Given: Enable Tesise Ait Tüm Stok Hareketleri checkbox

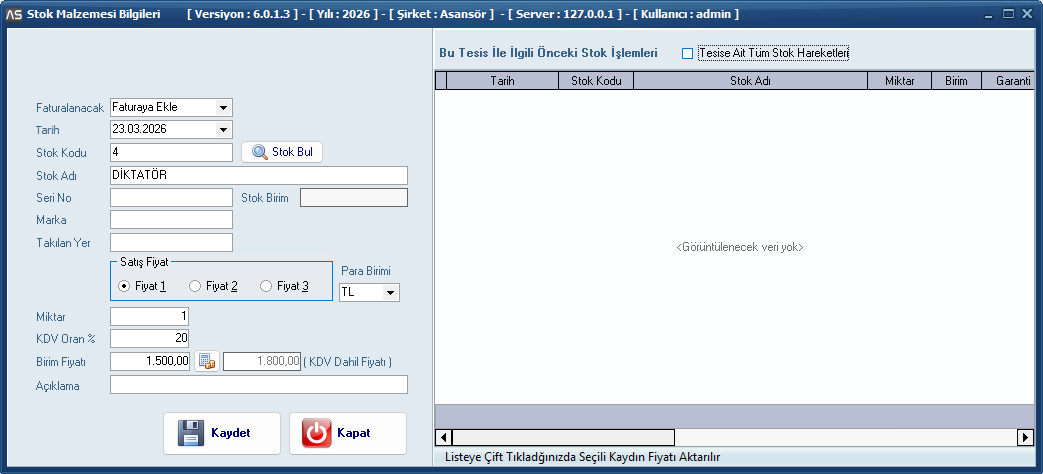Looking at the screenshot, I should click(x=687, y=53).
